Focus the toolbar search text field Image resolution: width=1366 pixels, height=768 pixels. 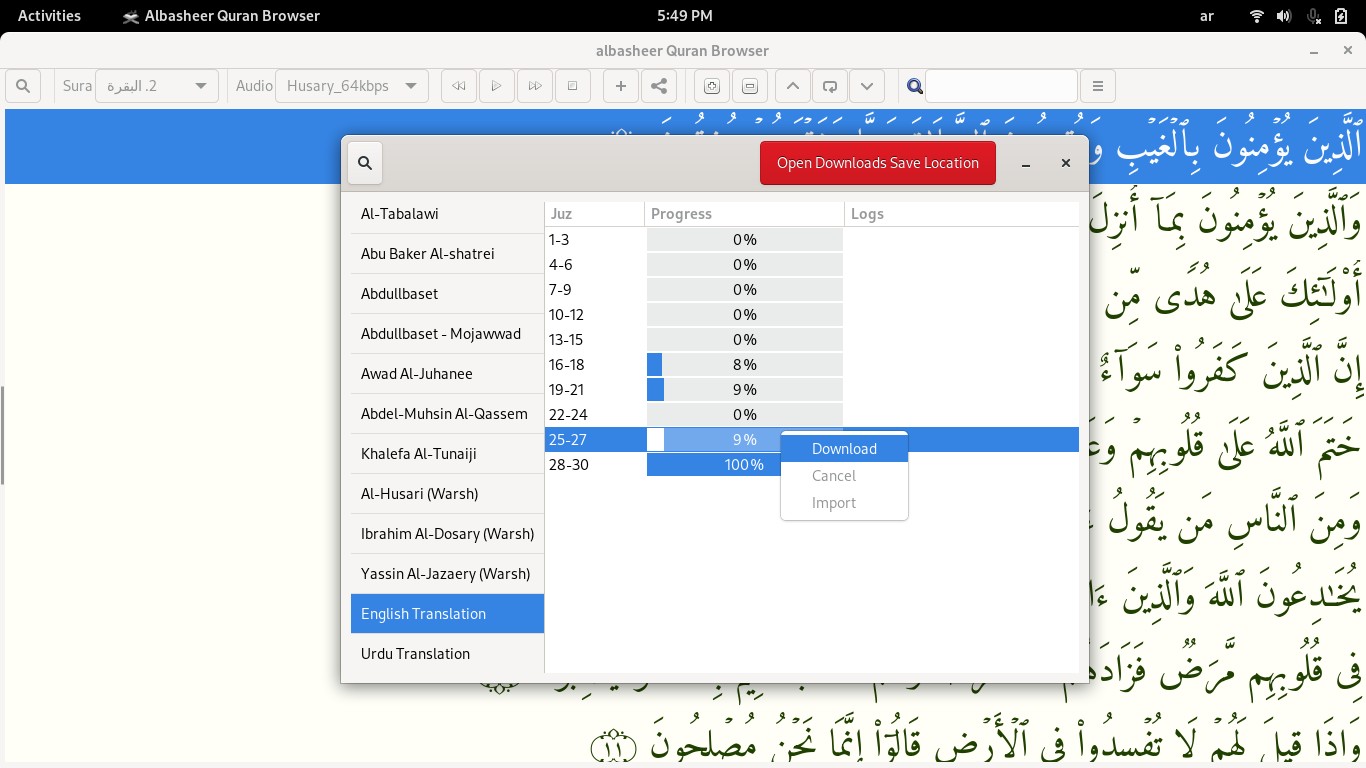tap(1001, 86)
